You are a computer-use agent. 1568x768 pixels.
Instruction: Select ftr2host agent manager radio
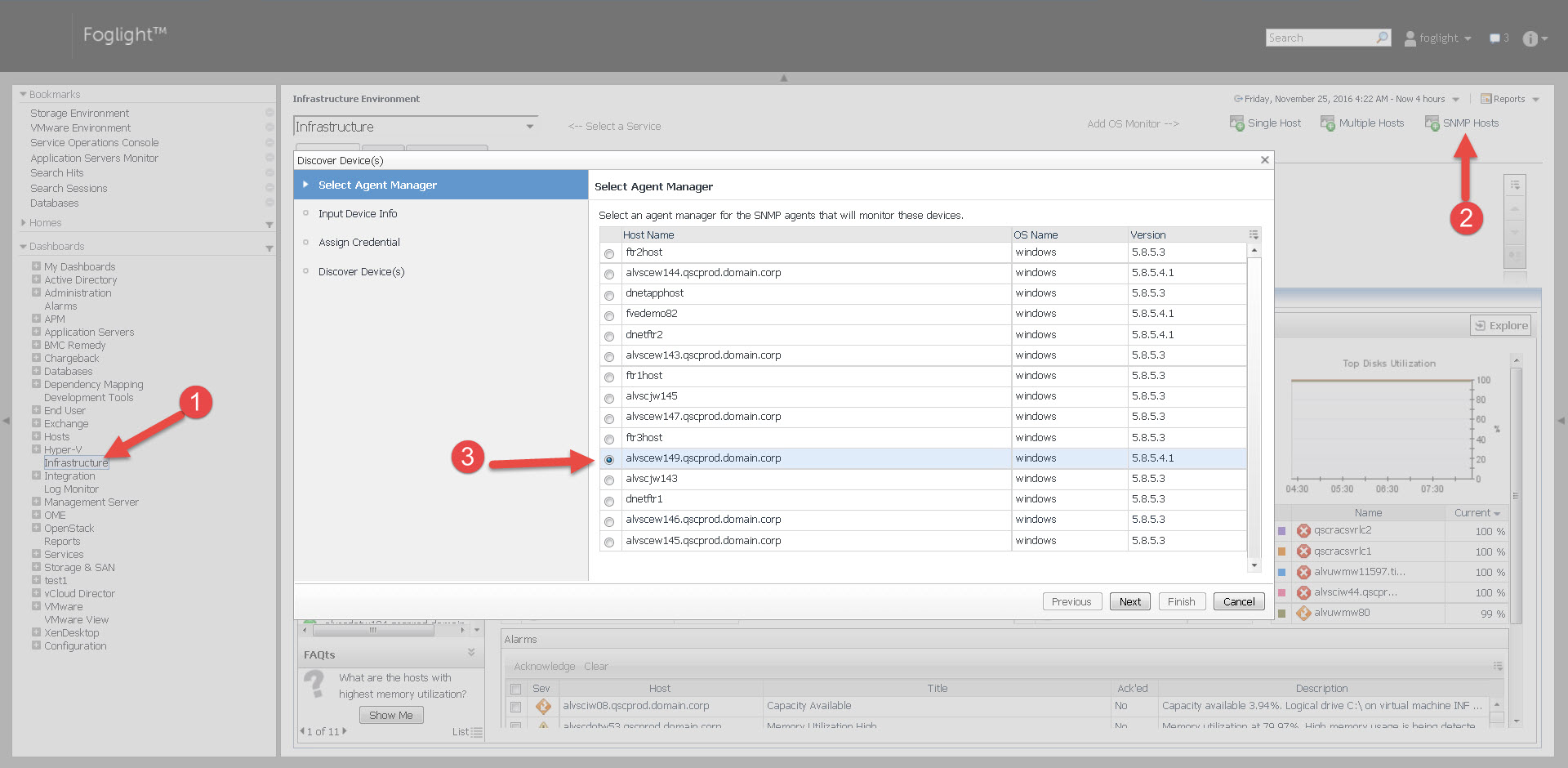pyautogui.click(x=609, y=254)
